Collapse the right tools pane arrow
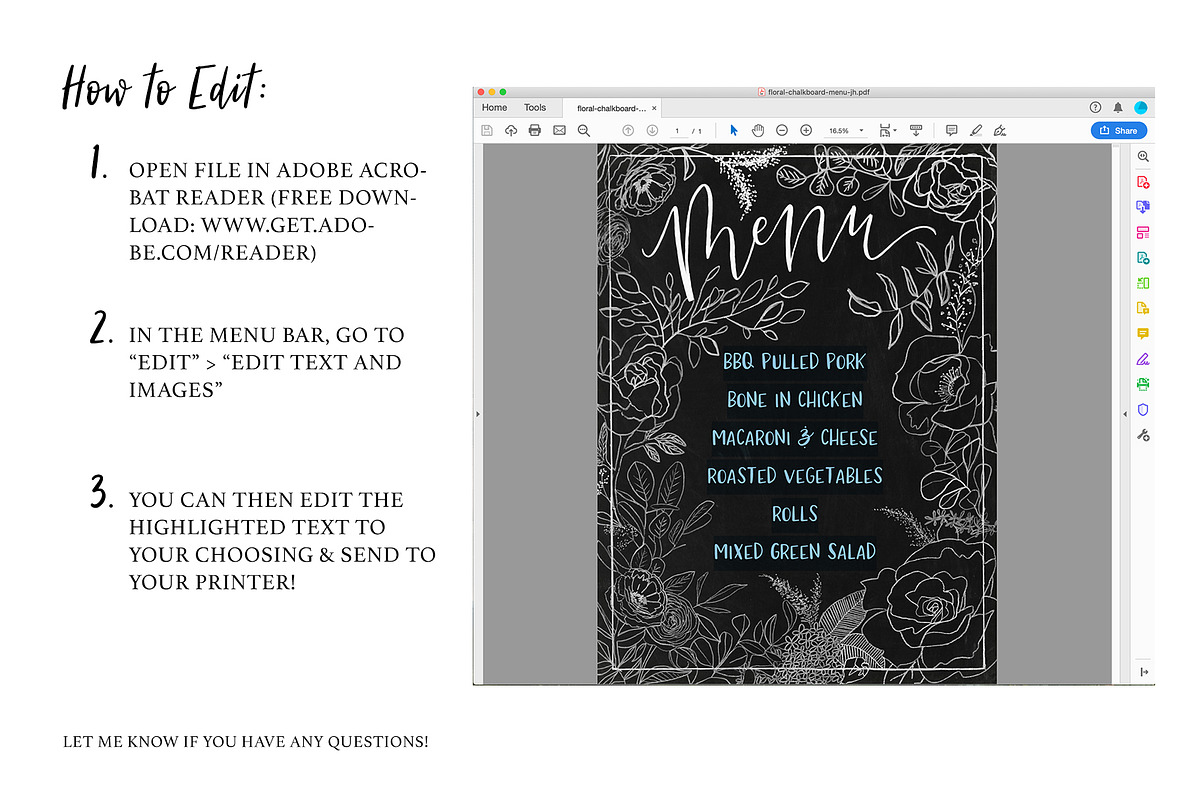Screen dimensions: 1200x800 point(1124,413)
